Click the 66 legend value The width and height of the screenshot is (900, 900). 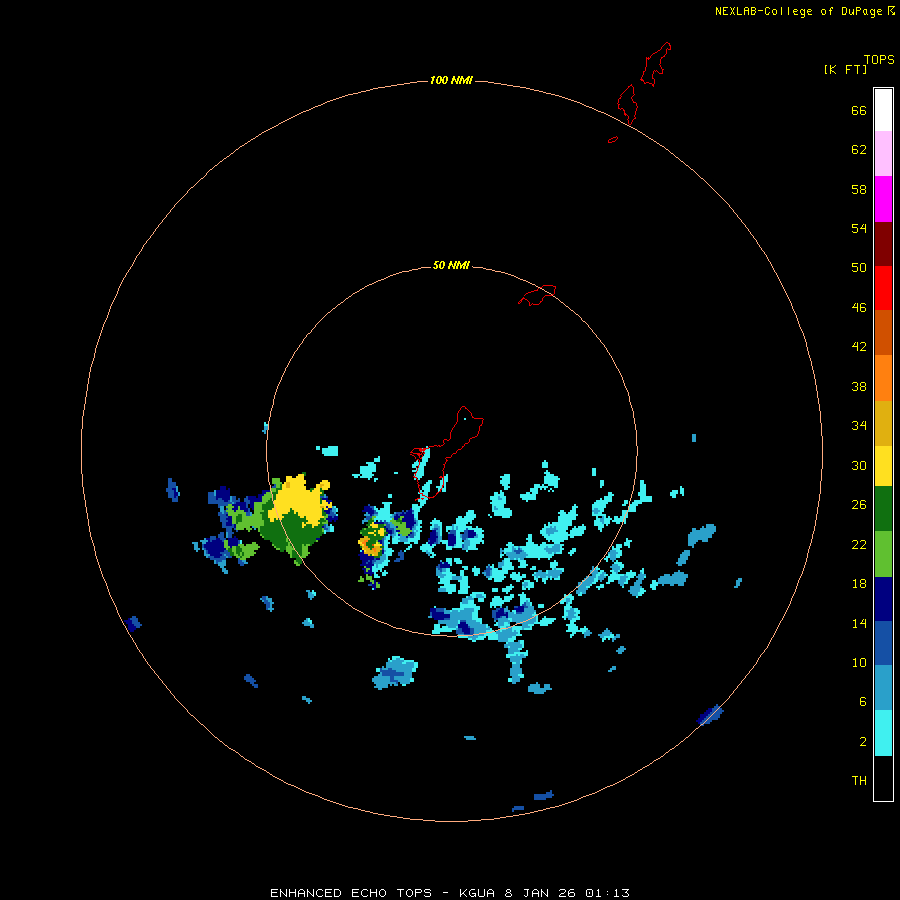[859, 111]
